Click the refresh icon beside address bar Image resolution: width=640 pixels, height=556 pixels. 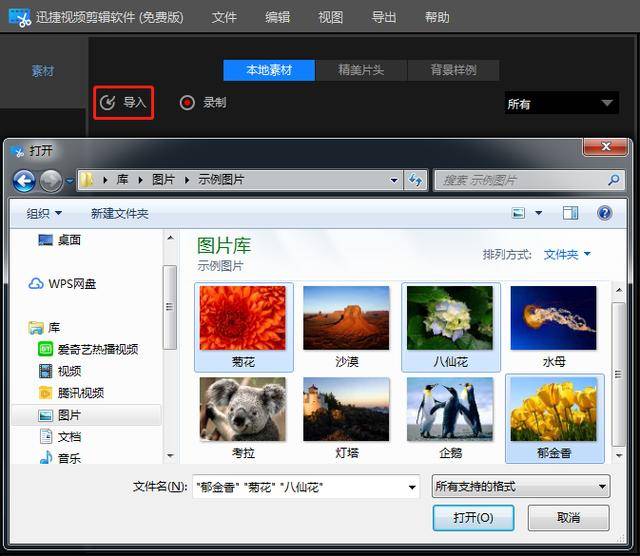coord(416,180)
